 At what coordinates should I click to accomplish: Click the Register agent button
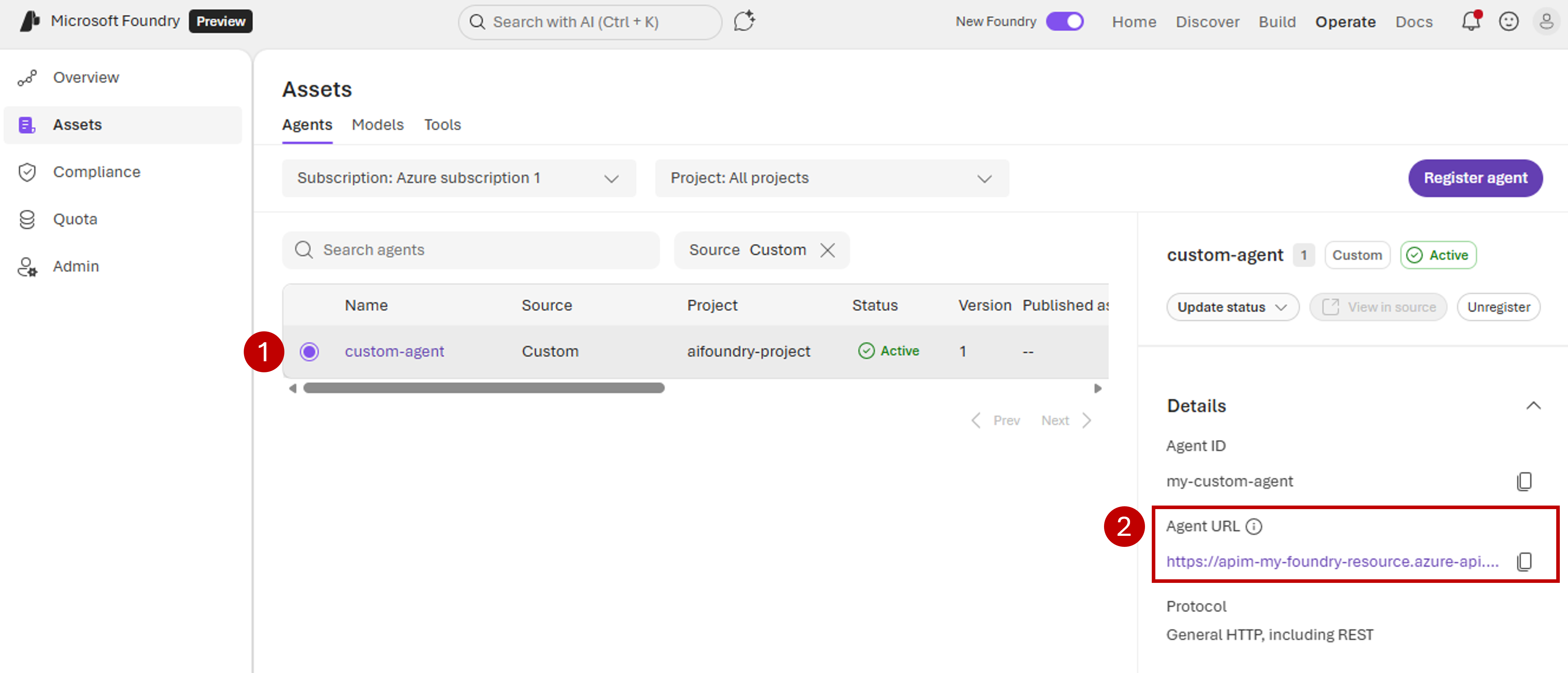tap(1475, 178)
